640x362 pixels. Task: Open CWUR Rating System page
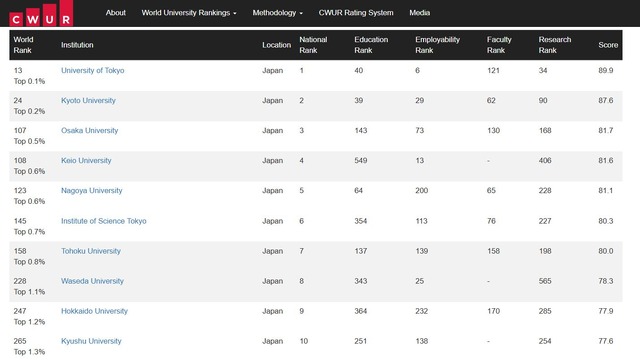pos(356,13)
